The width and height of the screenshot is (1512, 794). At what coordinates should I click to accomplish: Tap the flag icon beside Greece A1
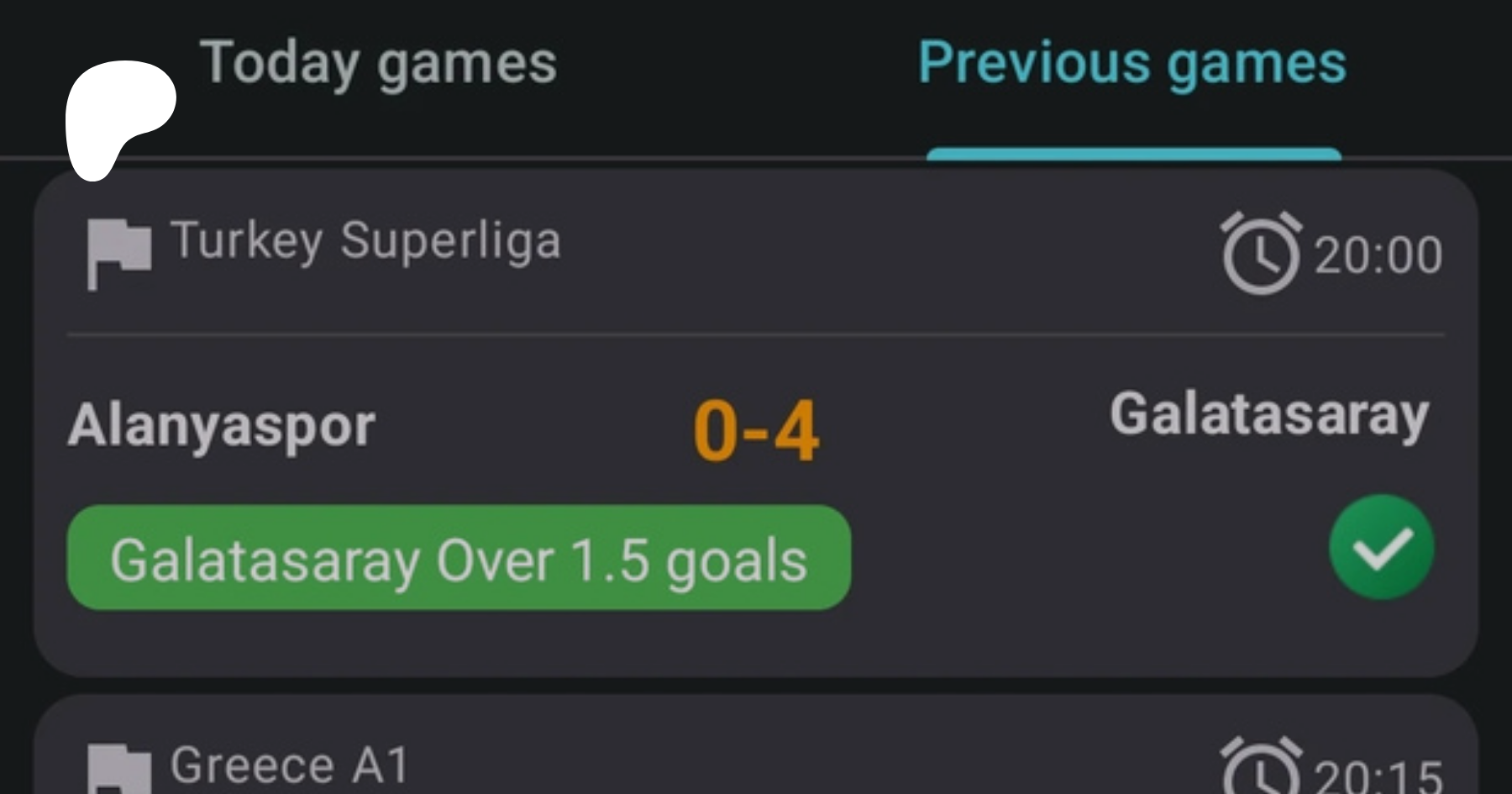[x=119, y=769]
